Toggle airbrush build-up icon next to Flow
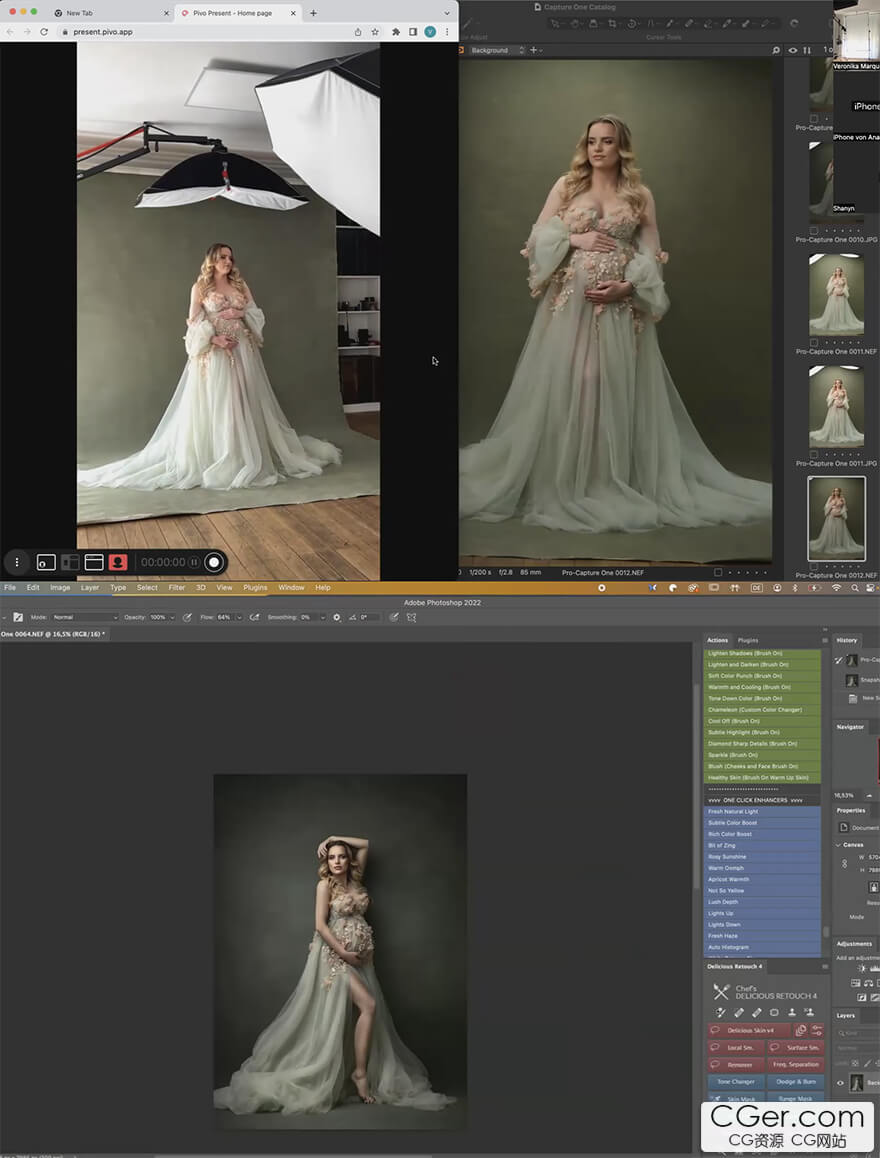The image size is (880, 1158). pyautogui.click(x=255, y=617)
